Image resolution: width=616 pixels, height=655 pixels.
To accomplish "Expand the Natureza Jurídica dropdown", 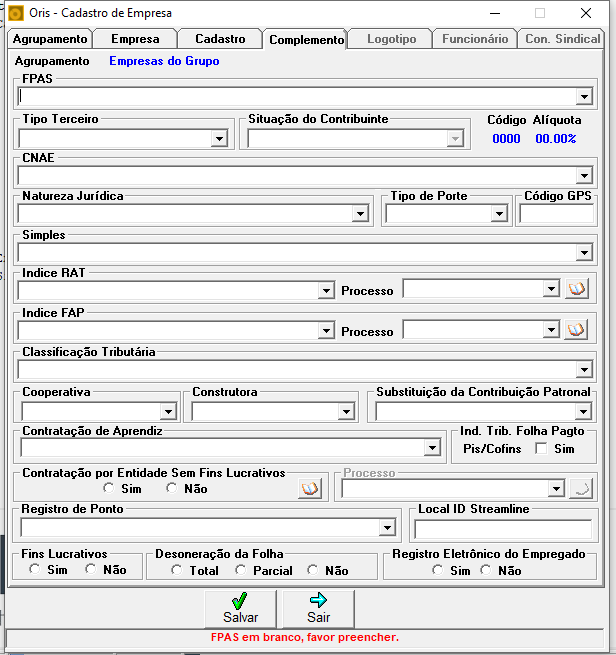I will [x=360, y=214].
